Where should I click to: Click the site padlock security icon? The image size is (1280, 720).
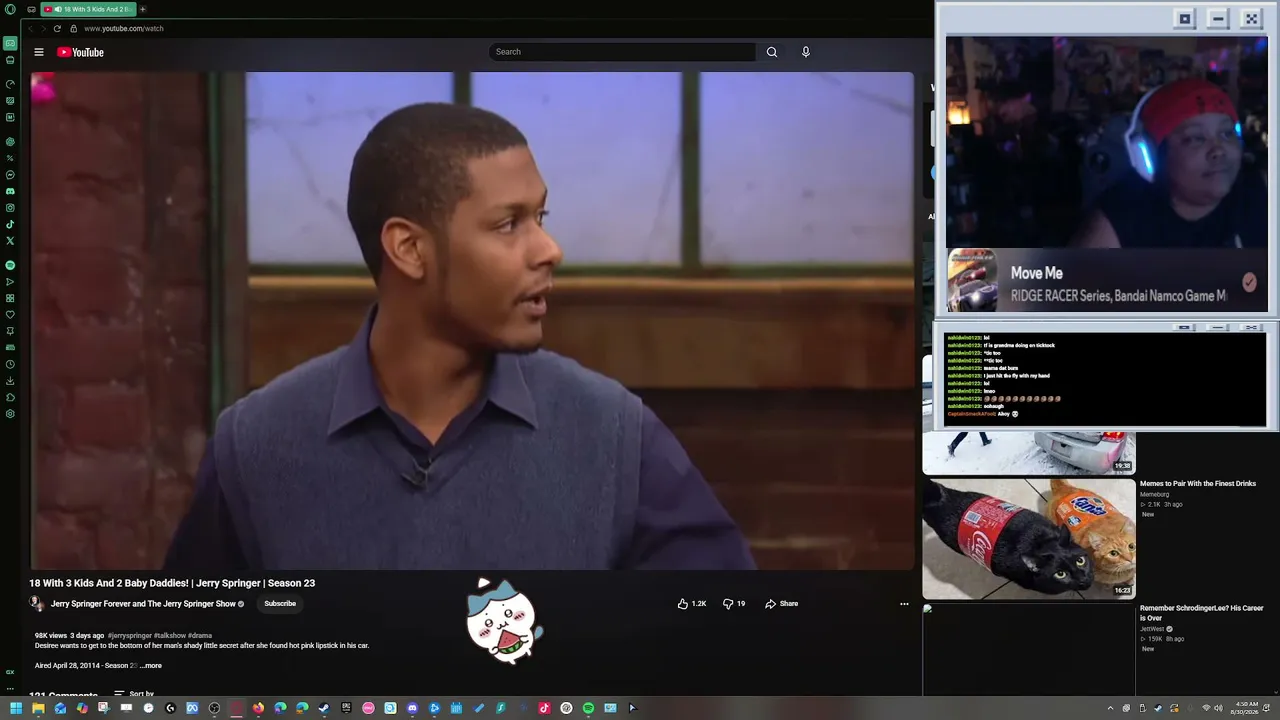tap(73, 29)
